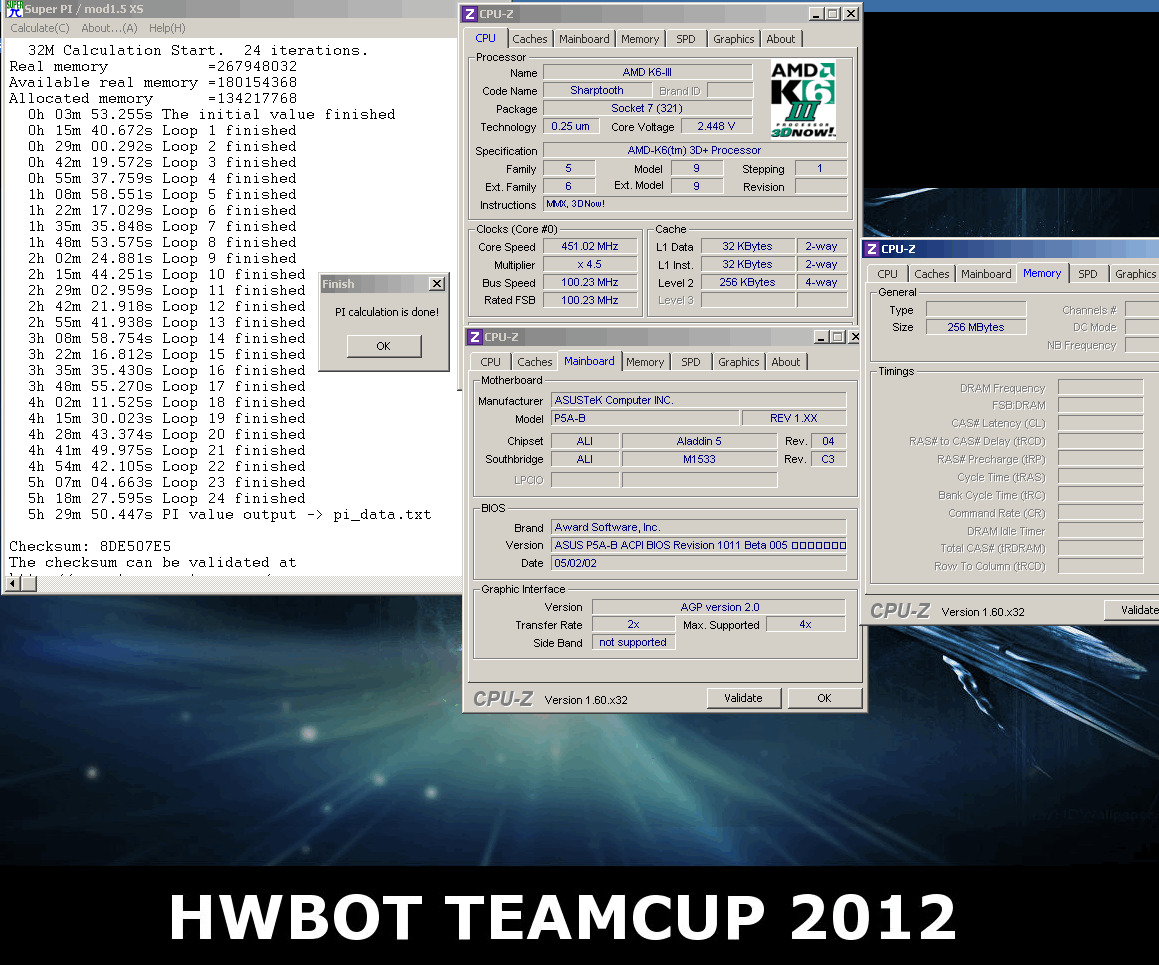Screen dimensions: 1159x965
Task: Open CPU tab in right CPU-Z Memory window
Action: pyautogui.click(x=887, y=274)
